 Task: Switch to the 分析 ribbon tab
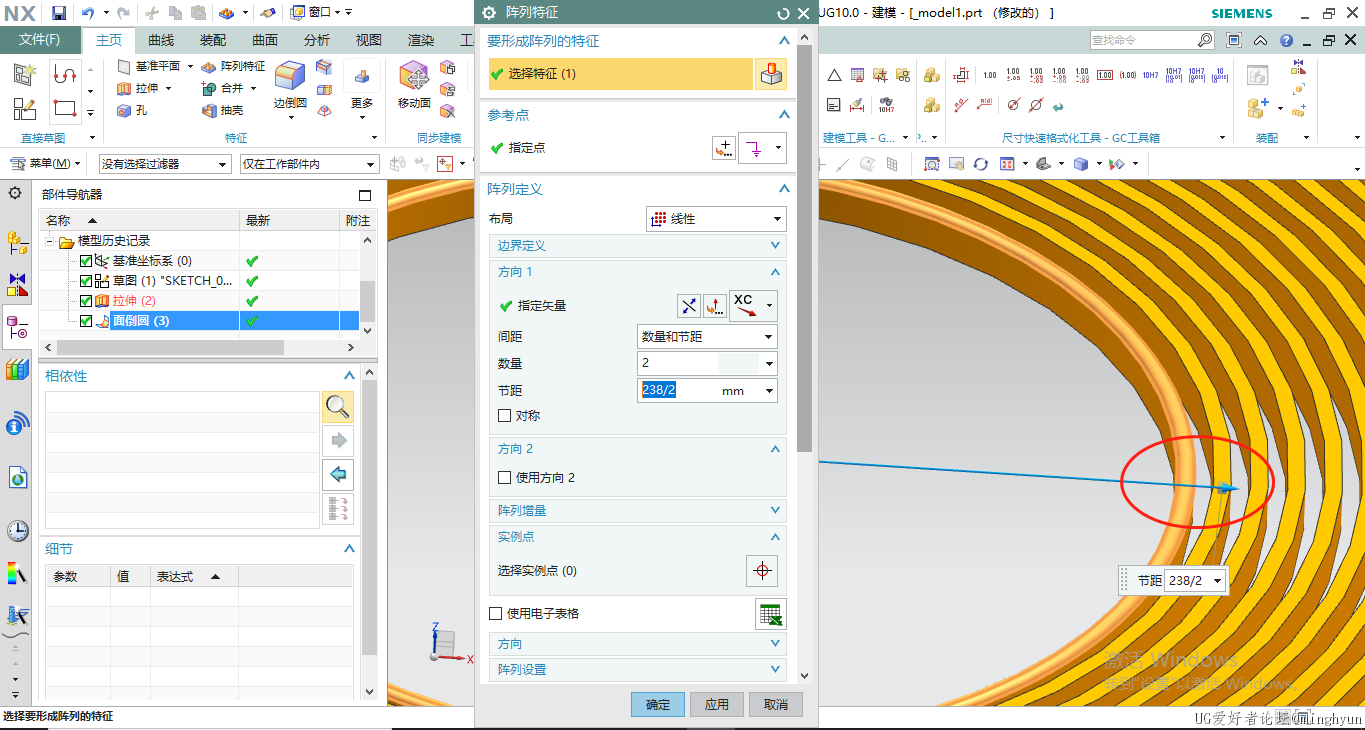tap(317, 40)
